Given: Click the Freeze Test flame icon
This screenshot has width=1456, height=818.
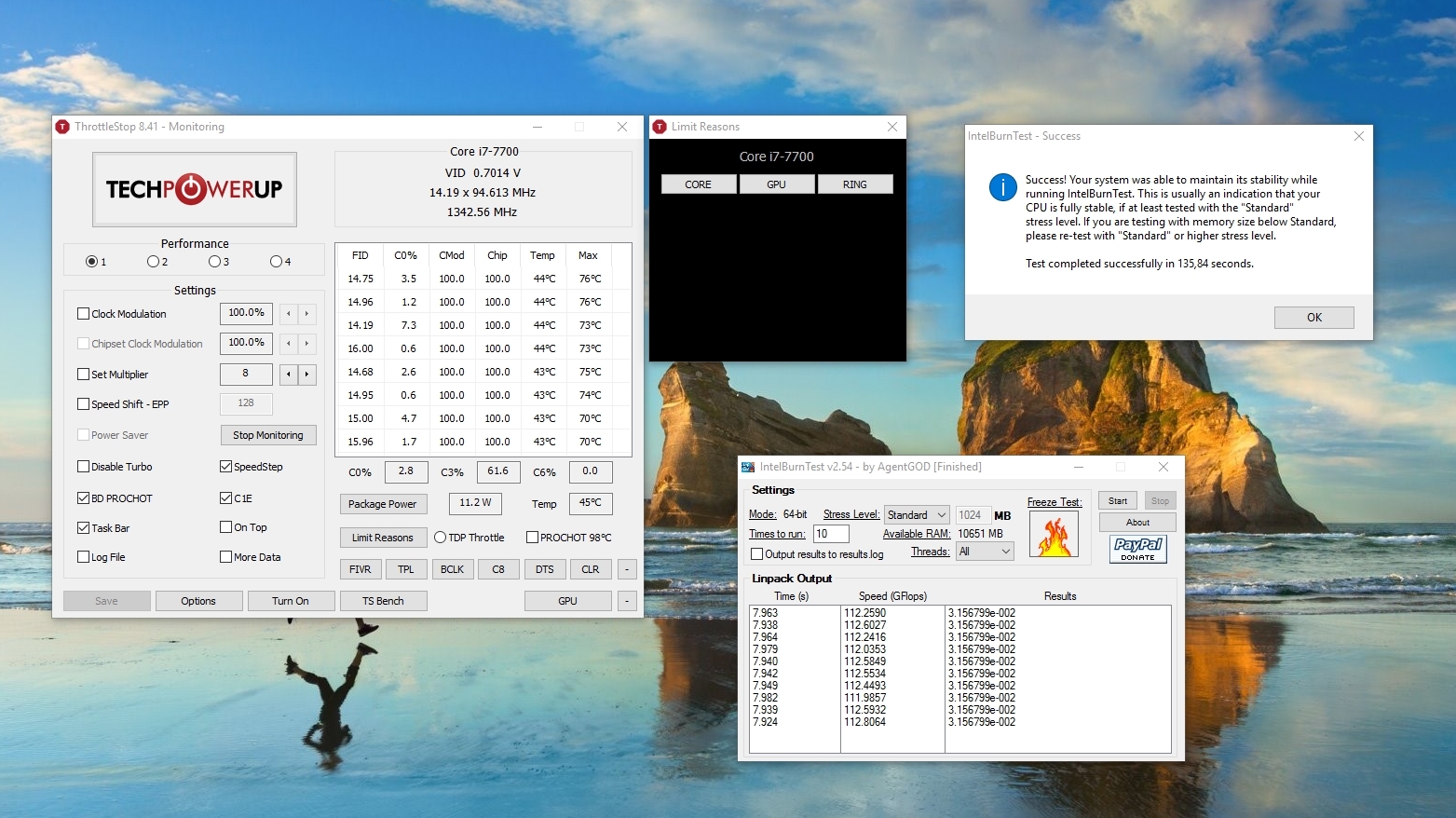Looking at the screenshot, I should tap(1054, 535).
